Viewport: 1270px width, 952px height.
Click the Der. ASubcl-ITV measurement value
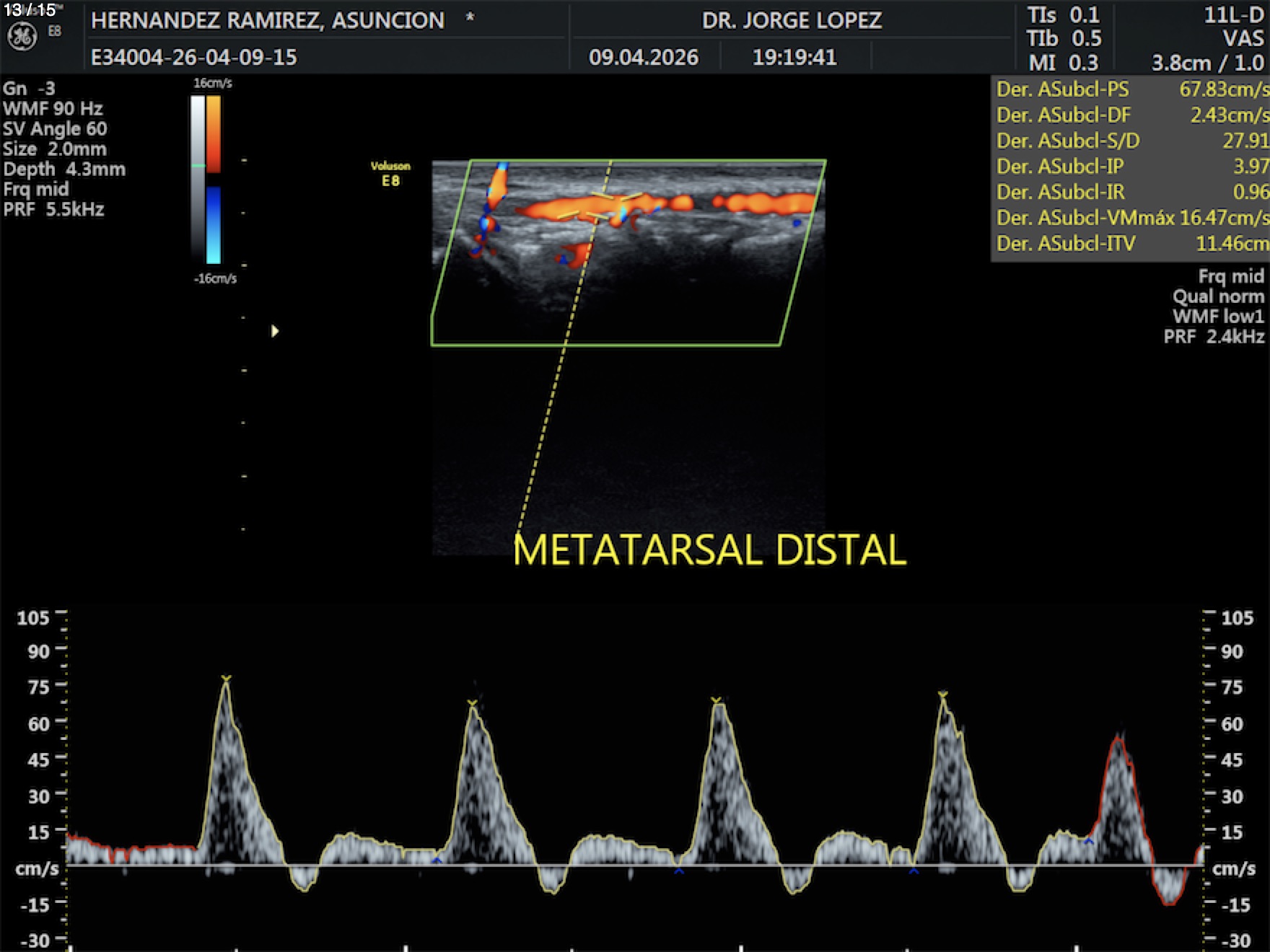[1231, 244]
